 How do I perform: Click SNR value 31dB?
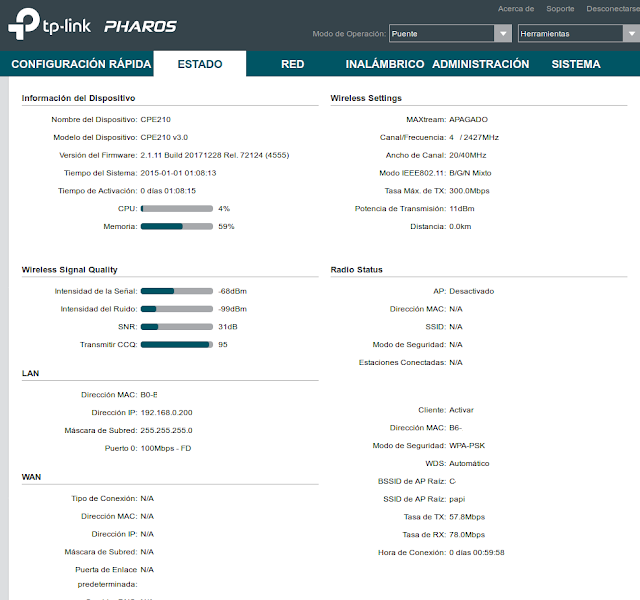pos(228,327)
